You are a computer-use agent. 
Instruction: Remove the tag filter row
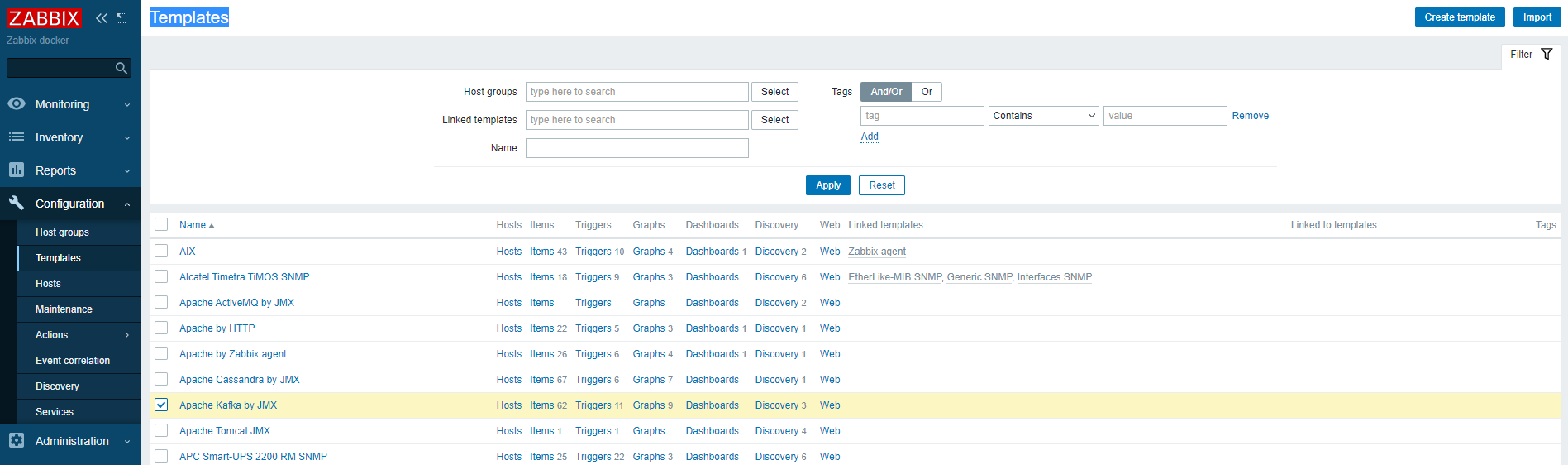(1250, 116)
